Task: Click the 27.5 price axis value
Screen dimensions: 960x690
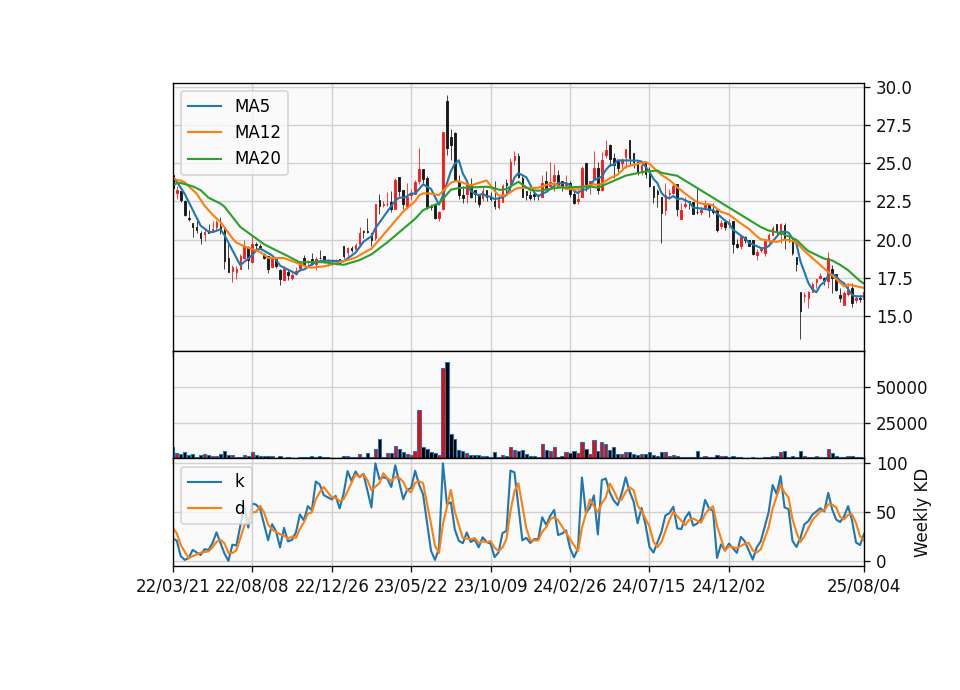Action: point(894,126)
